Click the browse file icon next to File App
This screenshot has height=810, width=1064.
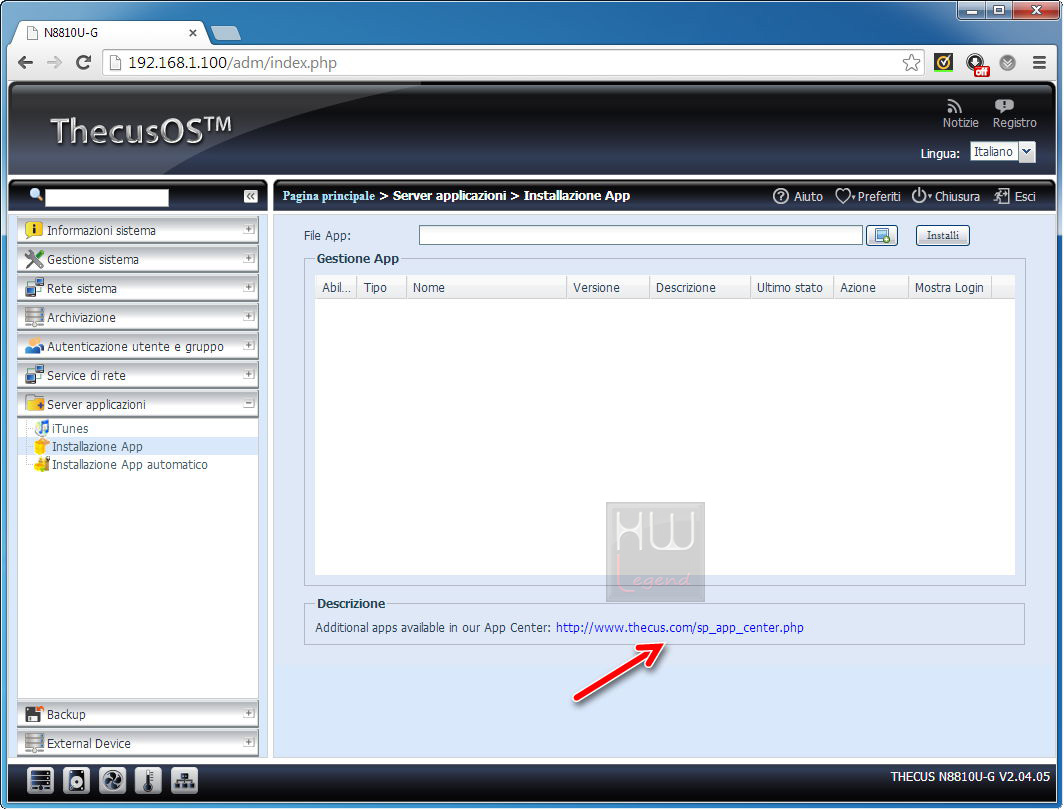tap(881, 235)
